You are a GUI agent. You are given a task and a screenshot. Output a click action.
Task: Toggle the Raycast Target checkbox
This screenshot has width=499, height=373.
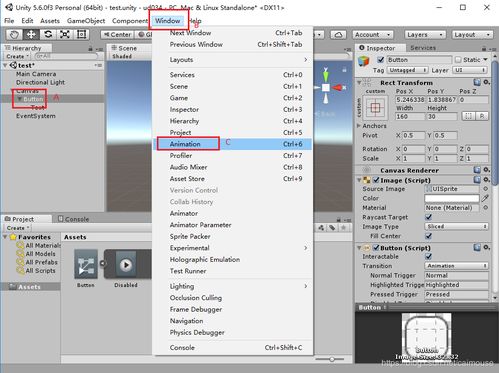pos(429,217)
